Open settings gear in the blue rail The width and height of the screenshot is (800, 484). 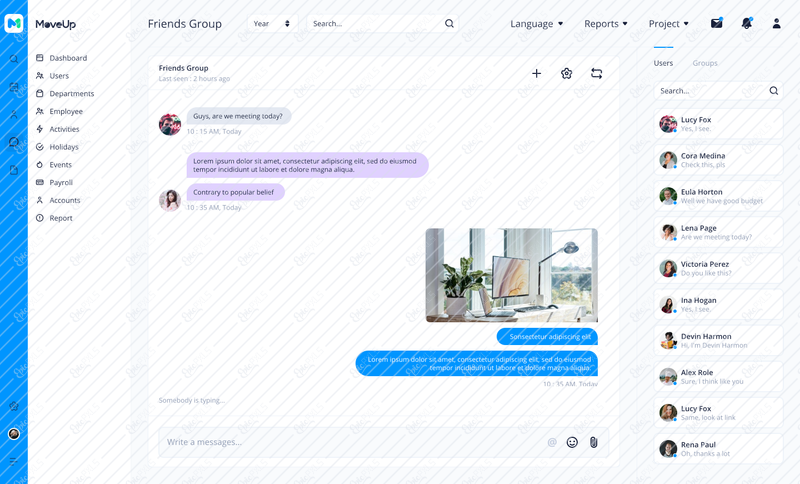[x=14, y=406]
